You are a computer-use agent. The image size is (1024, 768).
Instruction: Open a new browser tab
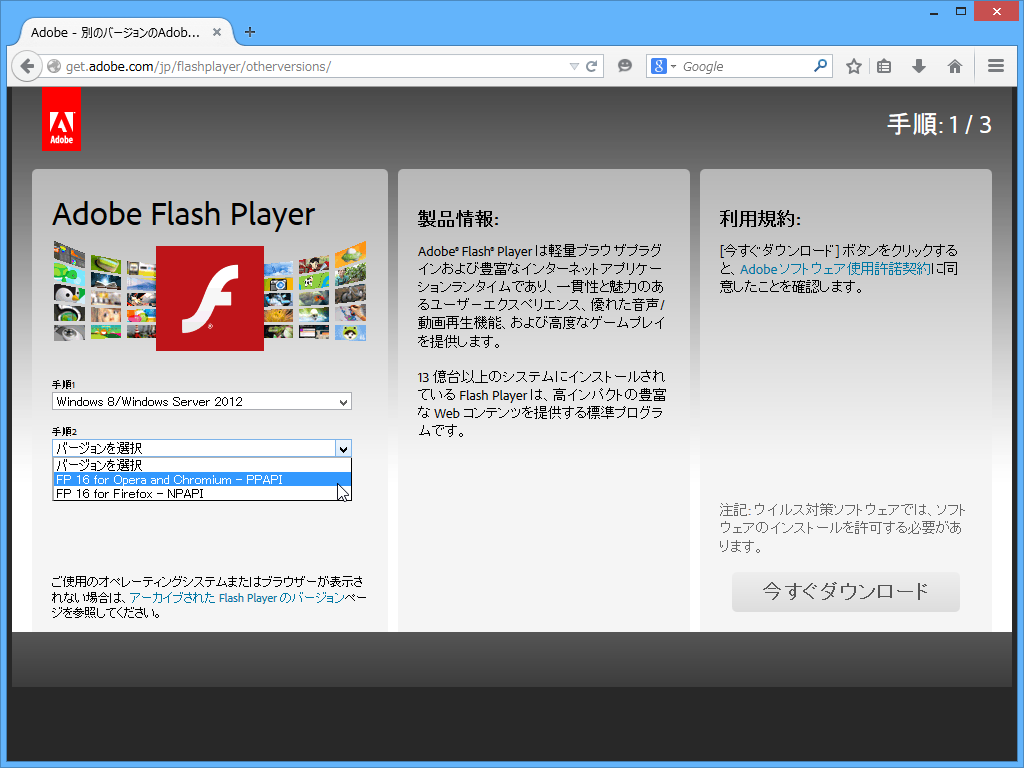point(250,31)
